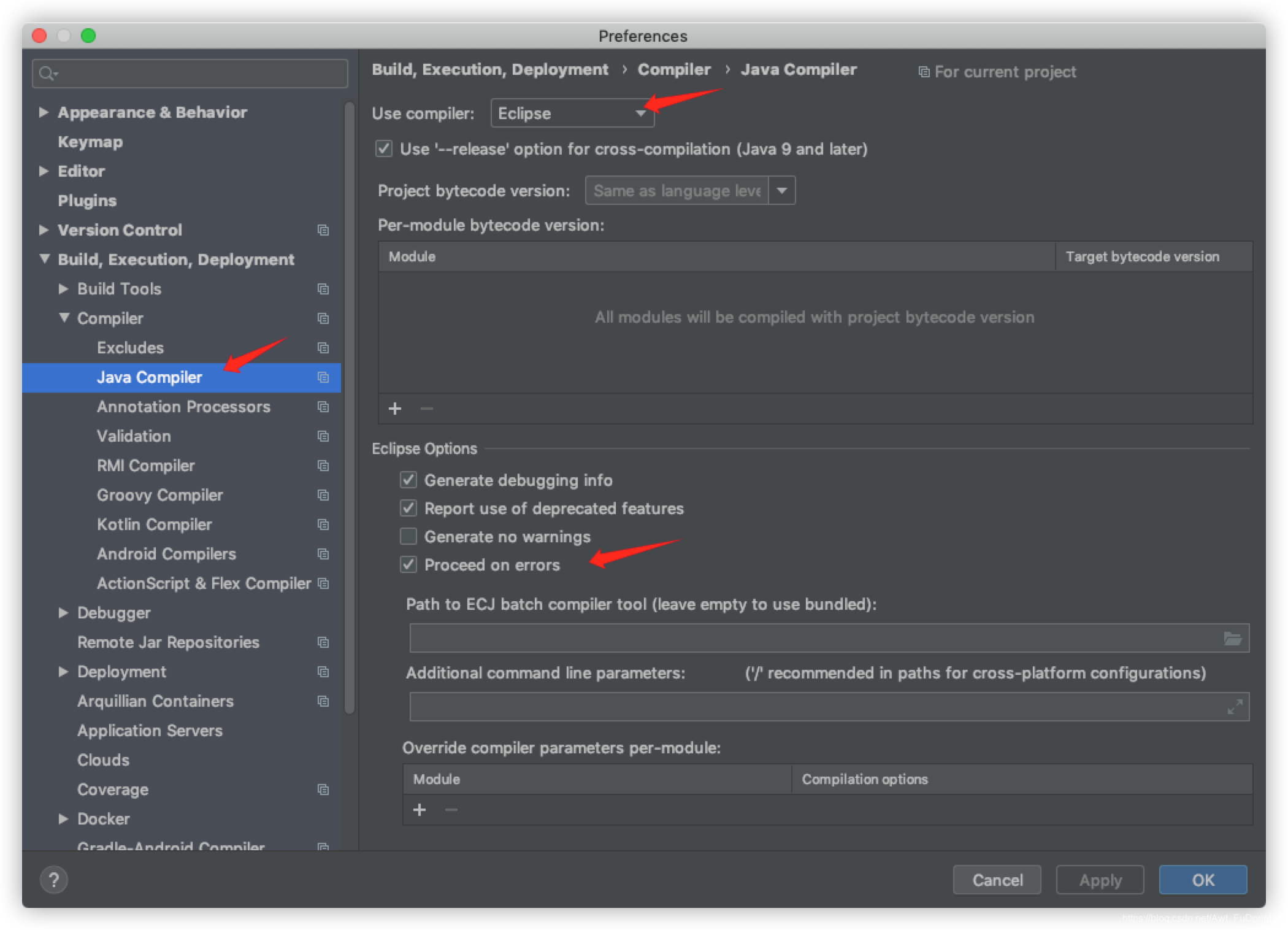
Task: Expand the Appearance & Behavior tree node
Action: [44, 112]
